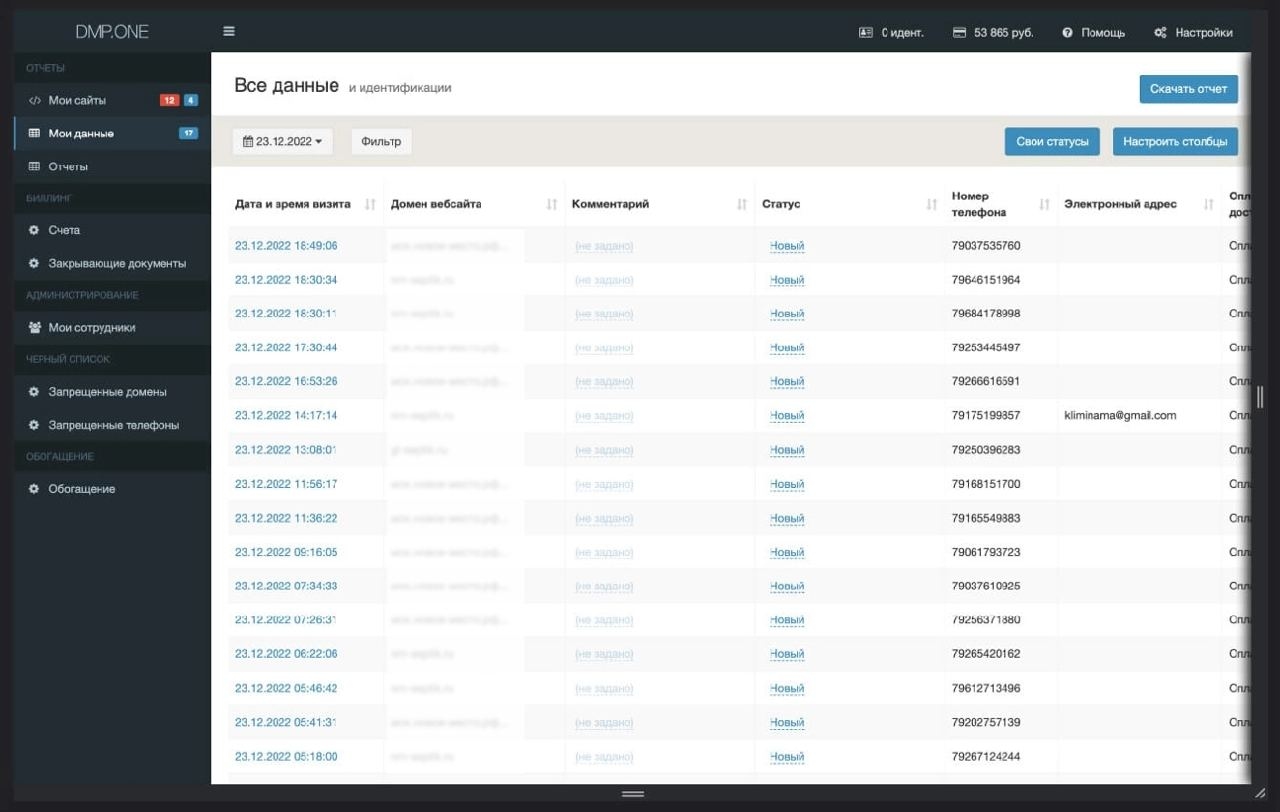Click the ID card identifications icon

coord(866,33)
